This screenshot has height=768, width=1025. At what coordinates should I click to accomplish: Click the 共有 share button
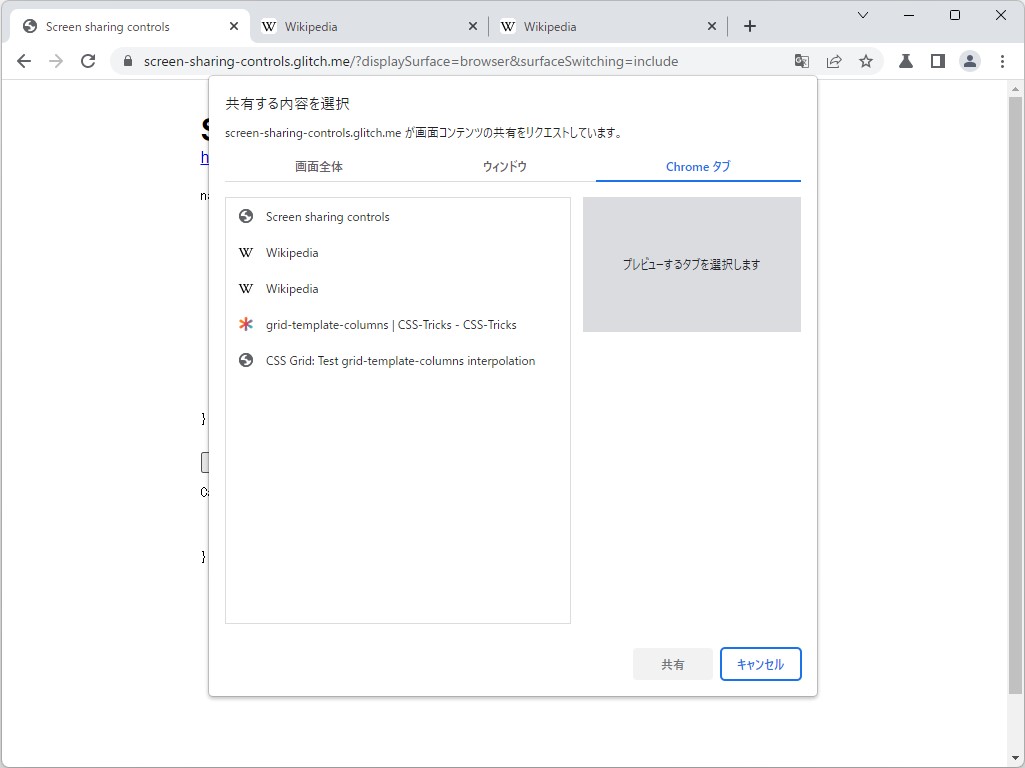click(672, 663)
